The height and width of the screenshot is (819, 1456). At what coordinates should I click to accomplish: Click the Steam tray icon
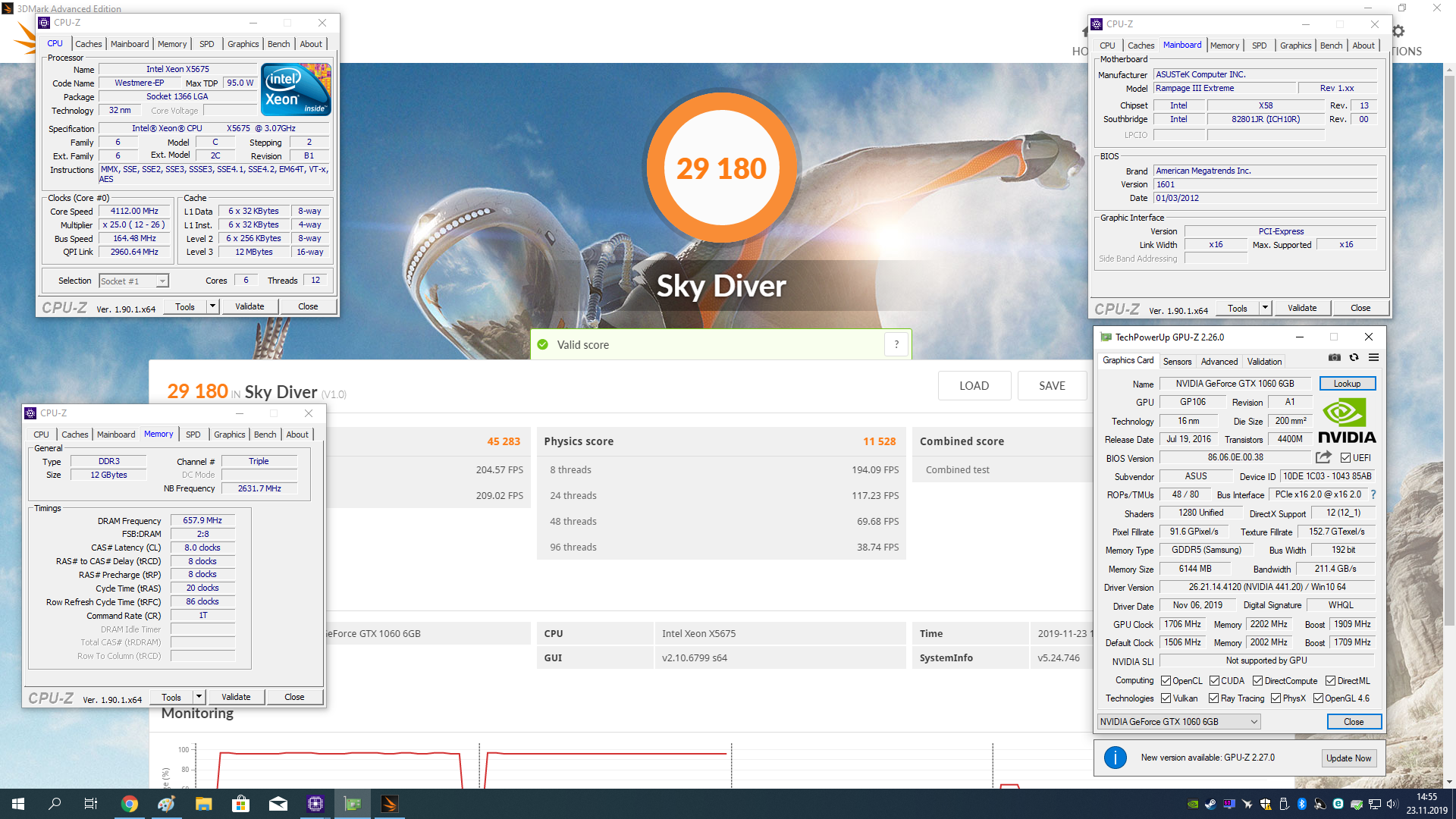(1211, 804)
